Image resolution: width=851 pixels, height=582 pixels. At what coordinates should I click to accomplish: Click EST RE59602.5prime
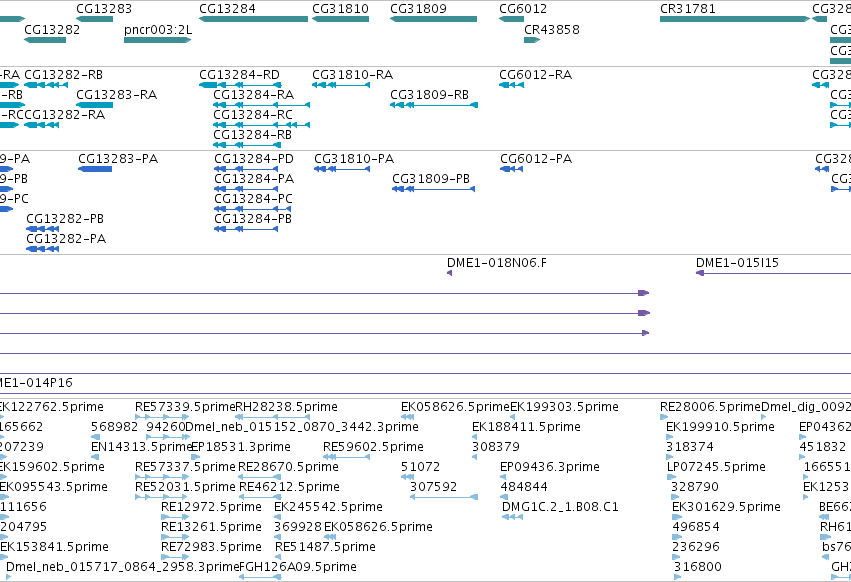pyautogui.click(x=373, y=447)
